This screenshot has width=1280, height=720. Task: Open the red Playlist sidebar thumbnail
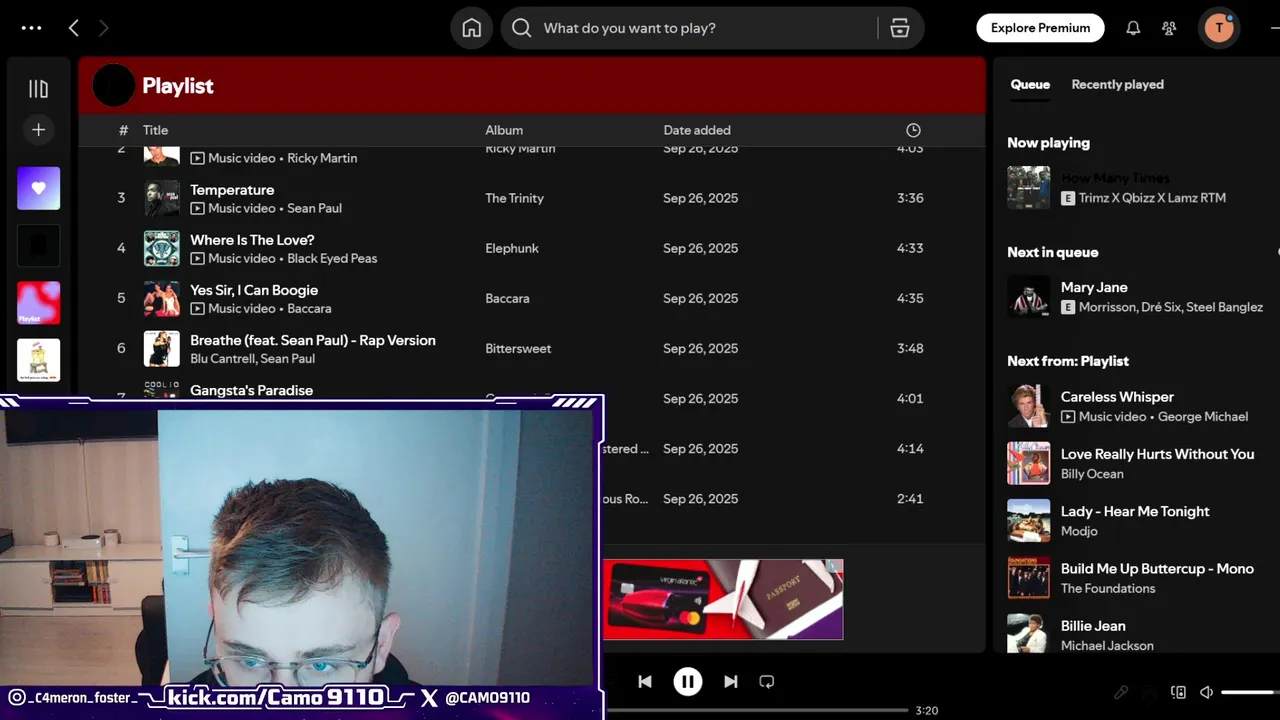[38, 303]
